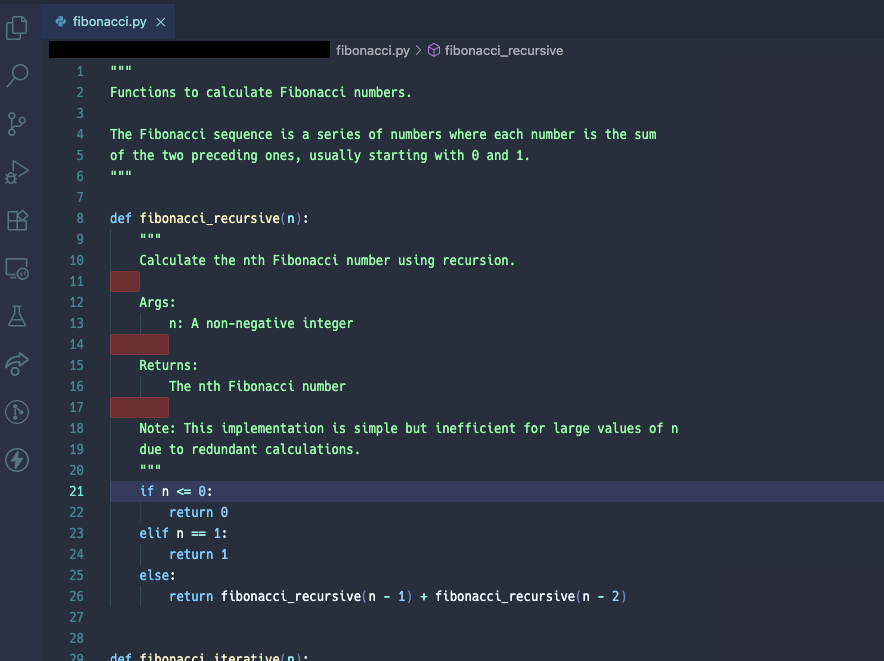This screenshot has width=884, height=661.
Task: Click line number 21 in gutter
Action: [77, 491]
